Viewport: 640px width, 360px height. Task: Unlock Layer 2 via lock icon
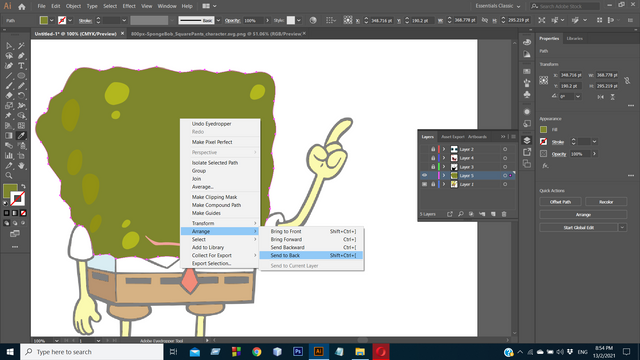[433, 149]
